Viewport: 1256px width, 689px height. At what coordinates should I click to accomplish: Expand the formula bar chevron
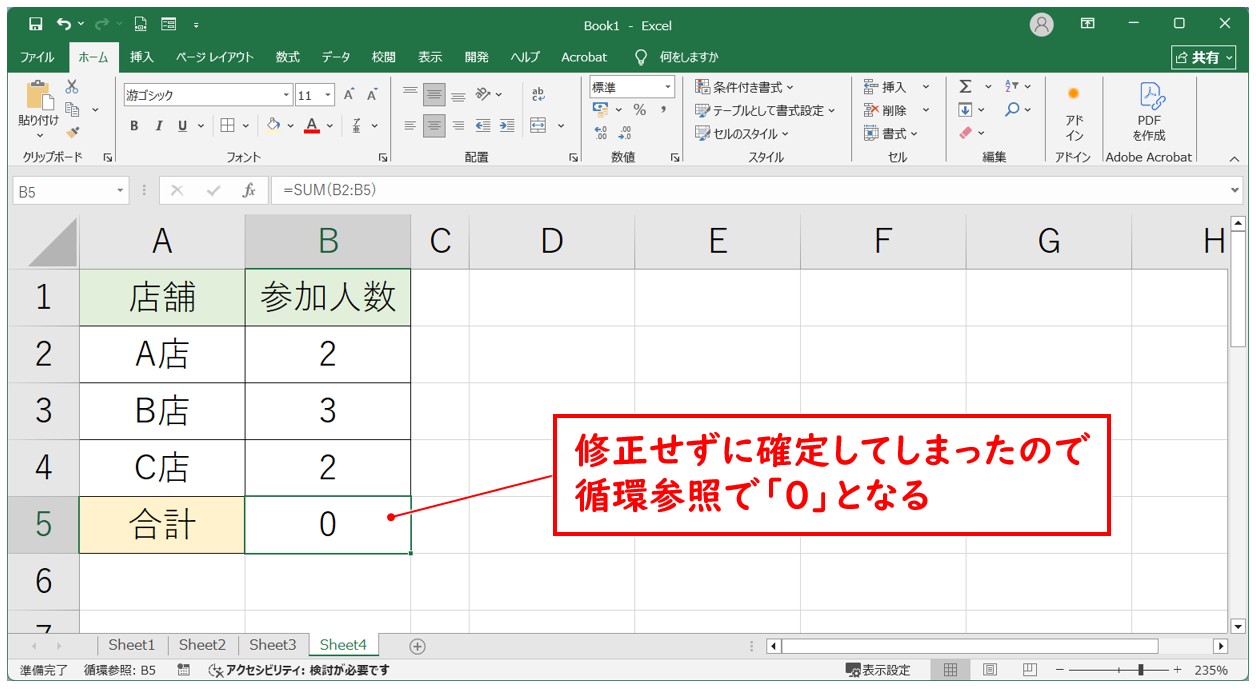point(1237,190)
